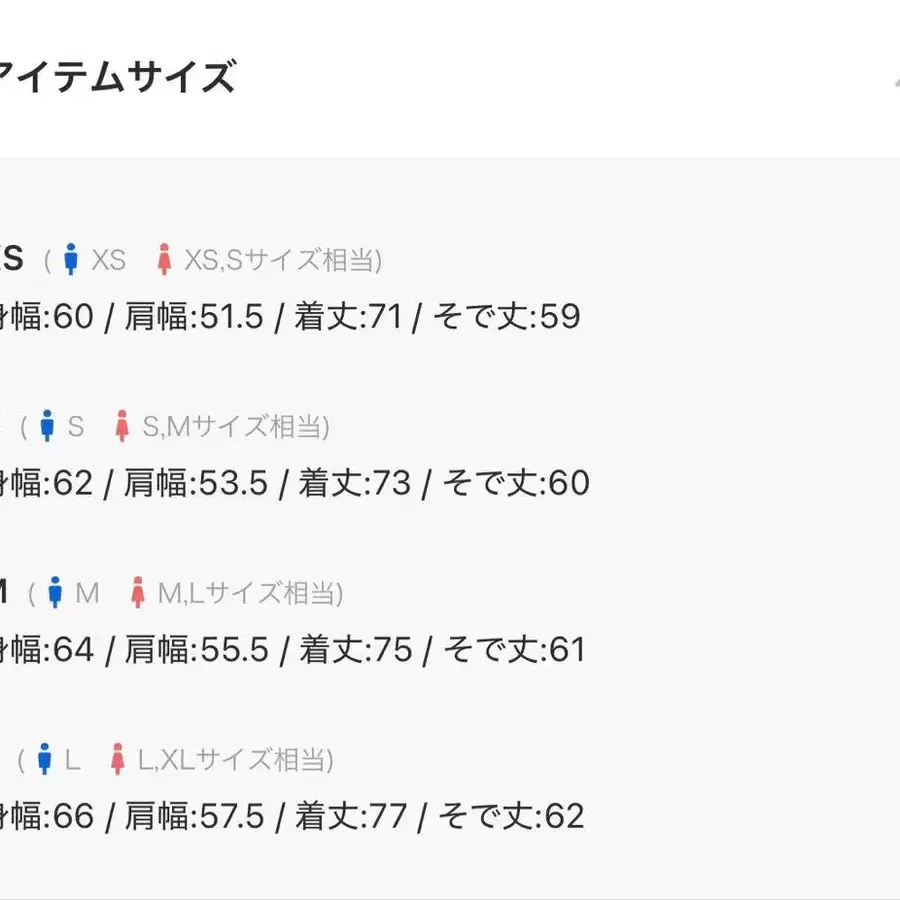Click the S,Mサイズ相当 women's size label
Image resolution: width=900 pixels, height=900 pixels.
(x=236, y=427)
